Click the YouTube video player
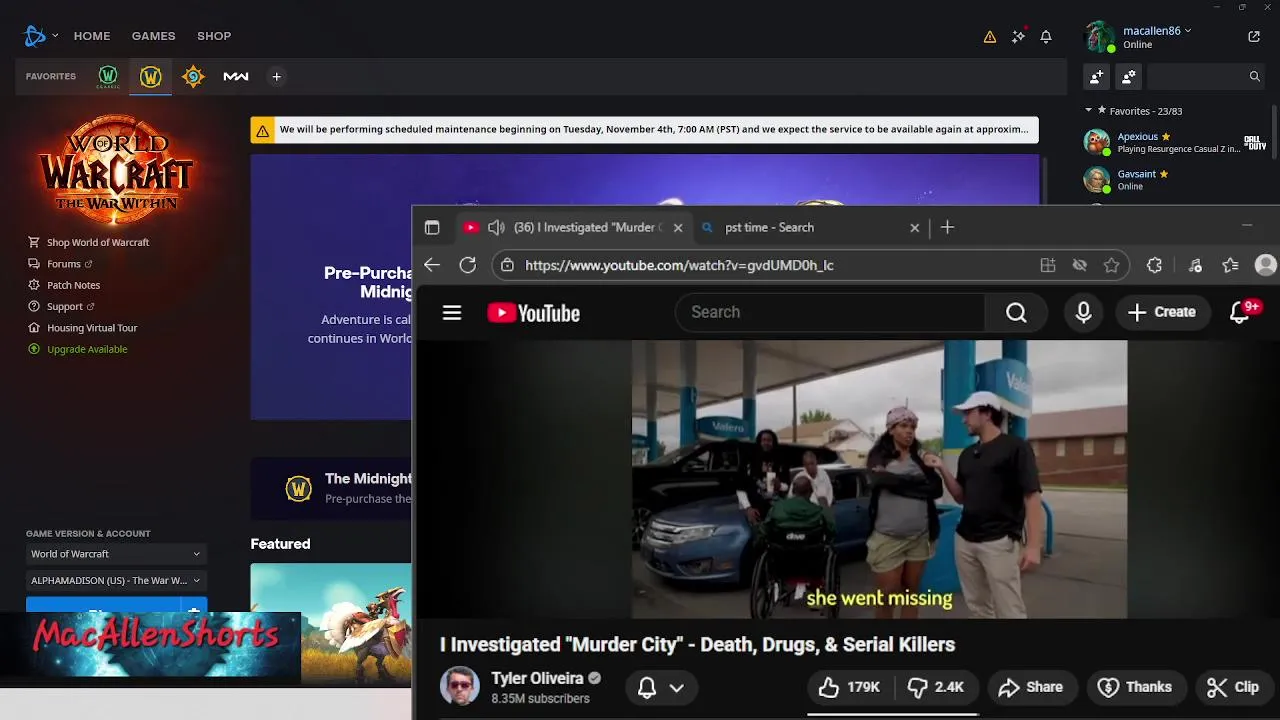 846,479
